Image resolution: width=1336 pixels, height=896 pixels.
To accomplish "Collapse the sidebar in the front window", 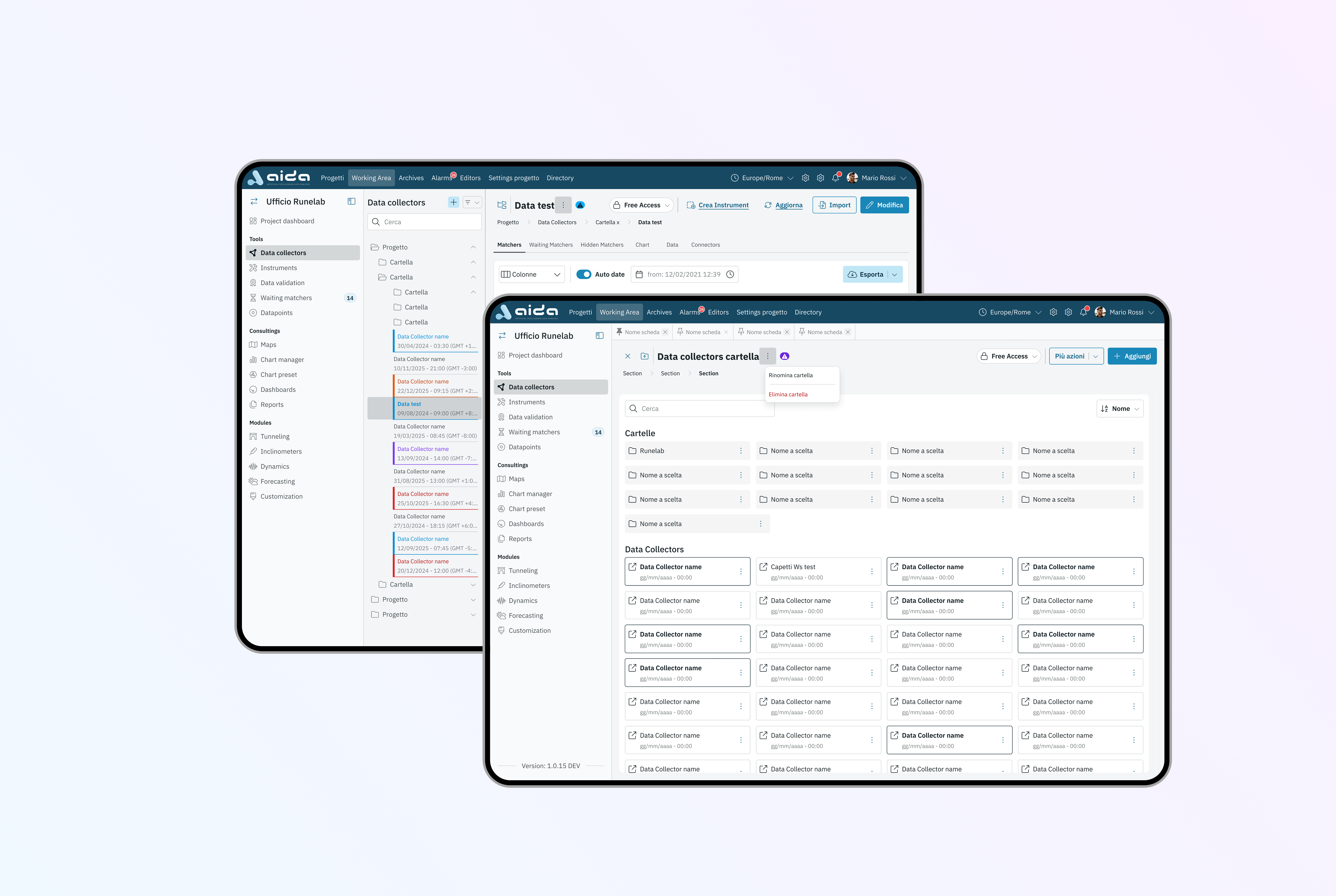I will pos(600,336).
